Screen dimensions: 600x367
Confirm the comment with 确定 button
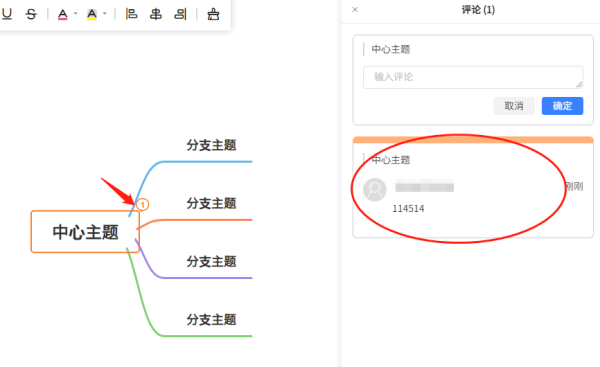(x=562, y=106)
